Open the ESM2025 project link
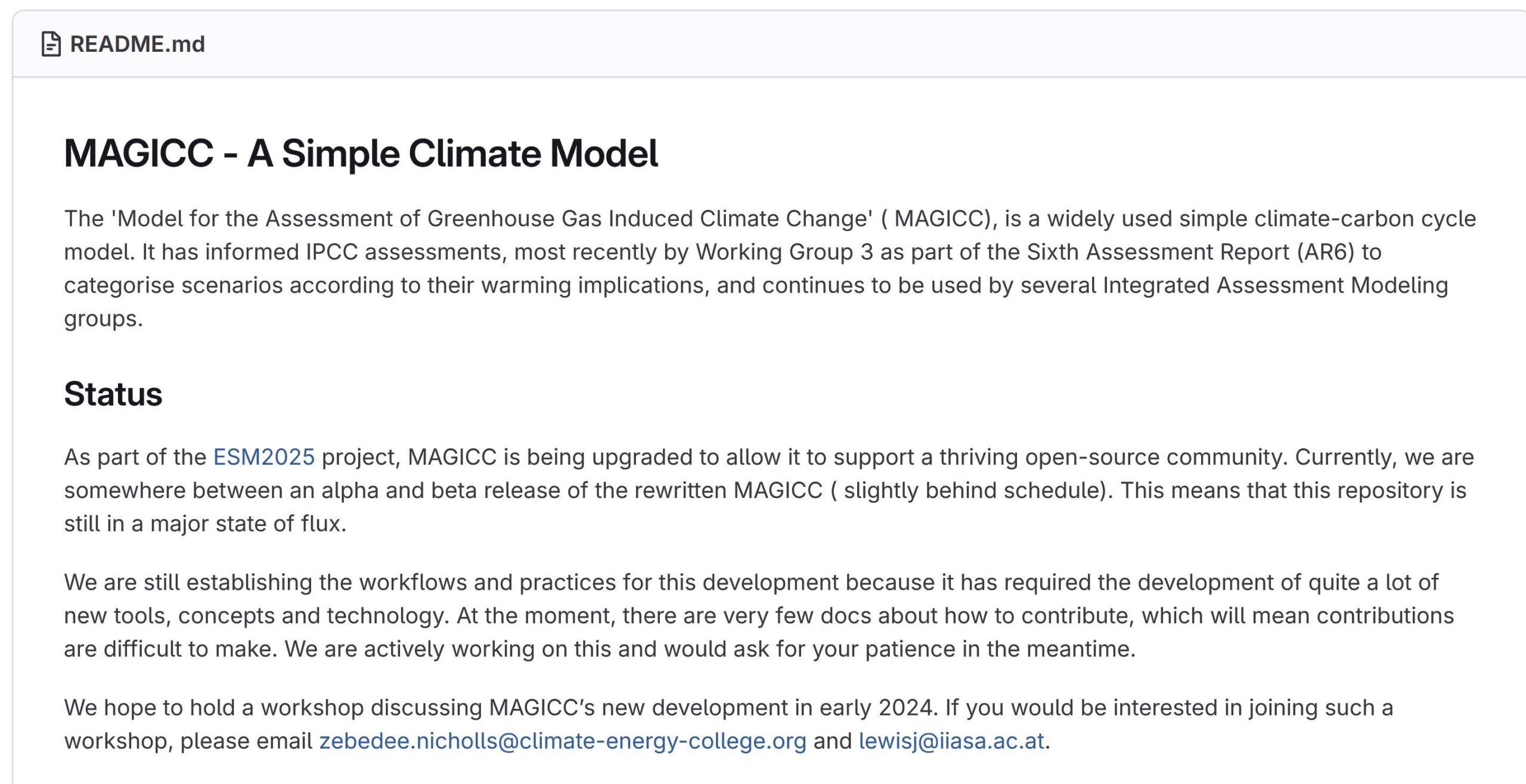The width and height of the screenshot is (1526, 784). click(x=263, y=457)
